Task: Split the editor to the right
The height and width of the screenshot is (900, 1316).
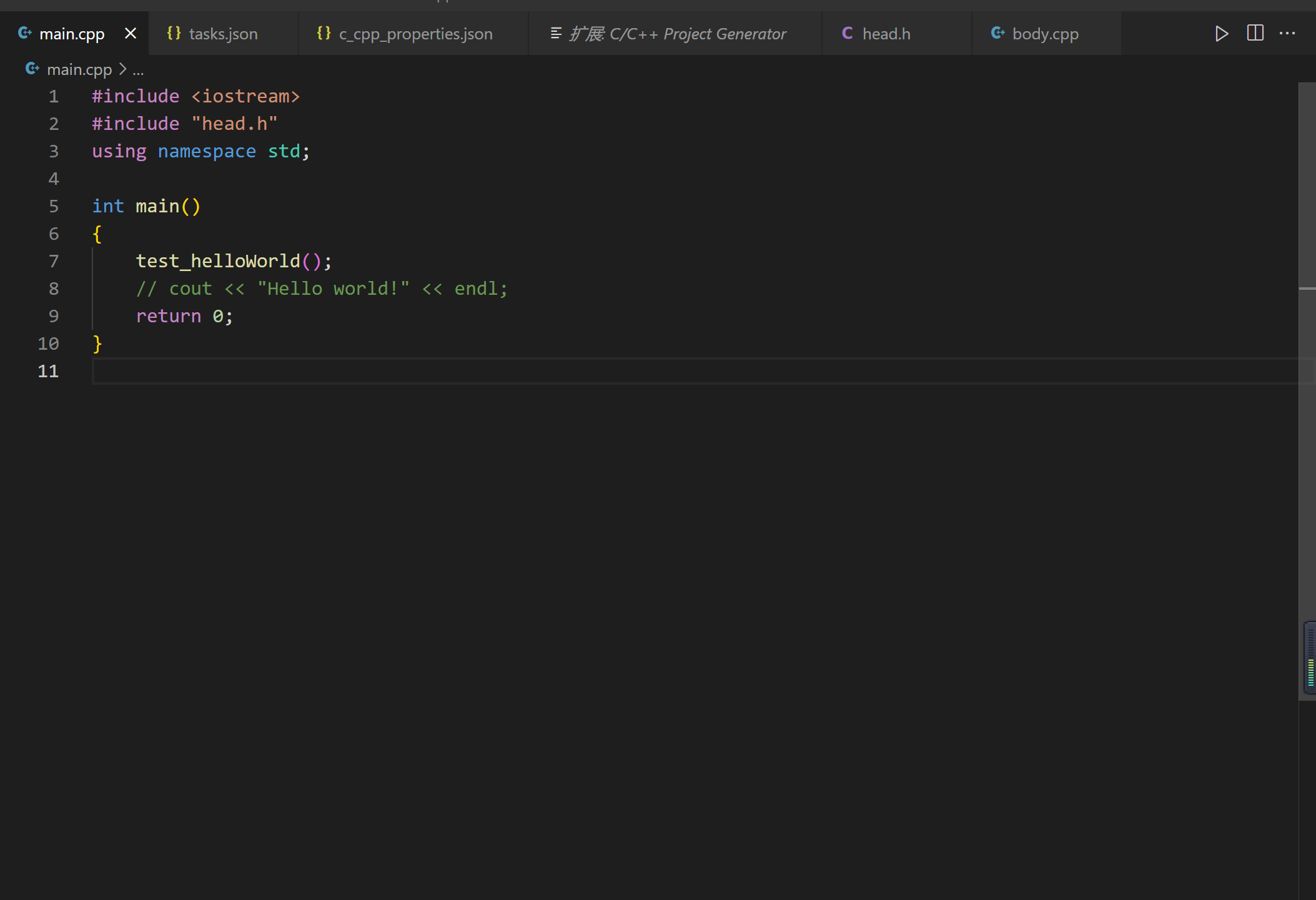Action: 1255,33
